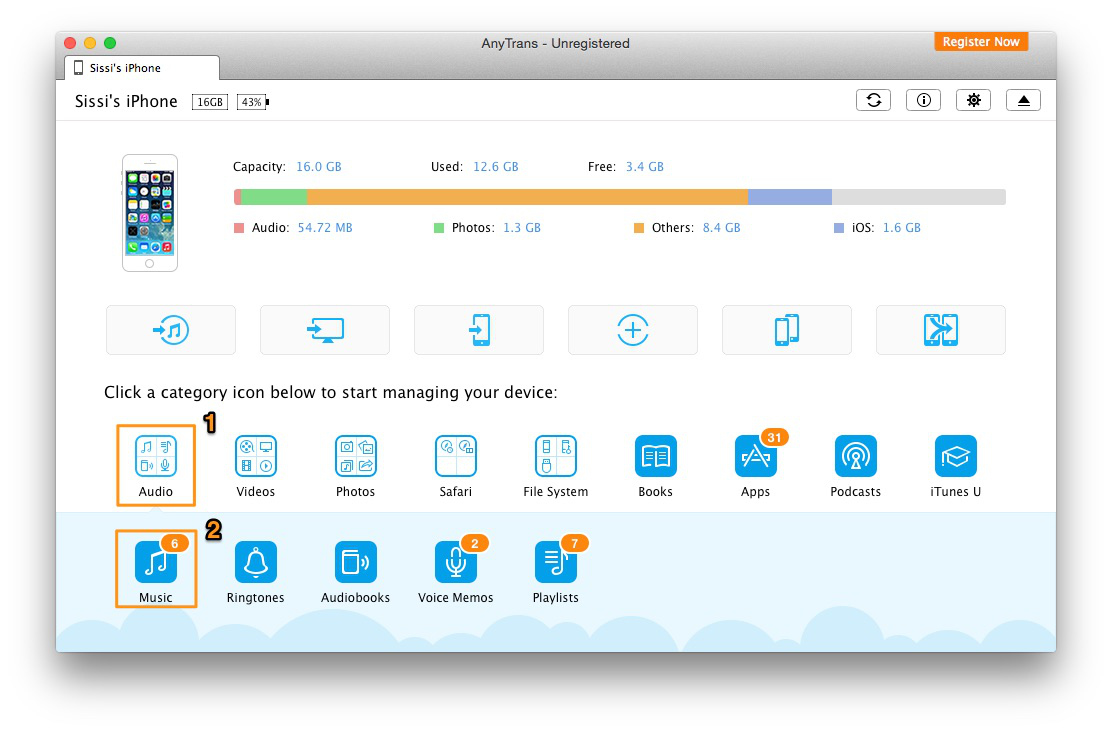Click the clone device button
1112x732 pixels.
940,330
